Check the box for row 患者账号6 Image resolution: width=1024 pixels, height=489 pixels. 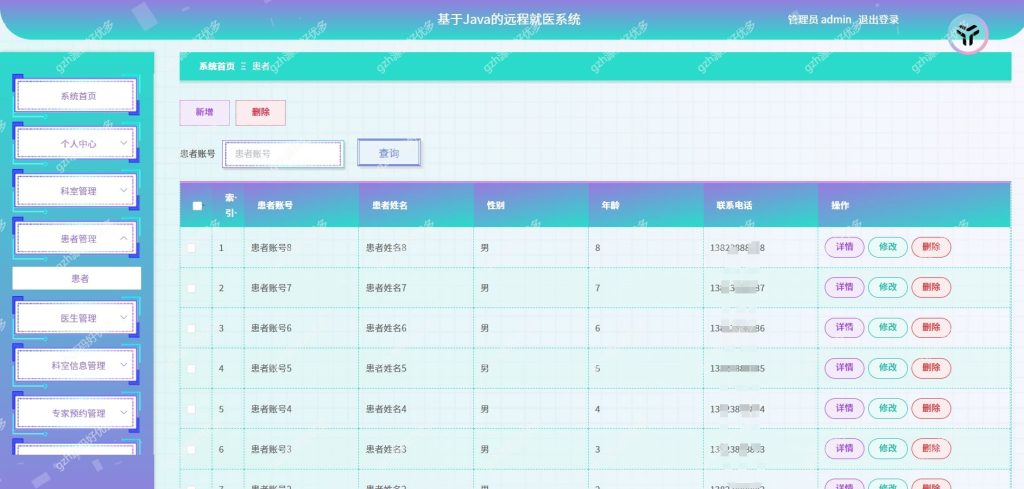coord(191,328)
